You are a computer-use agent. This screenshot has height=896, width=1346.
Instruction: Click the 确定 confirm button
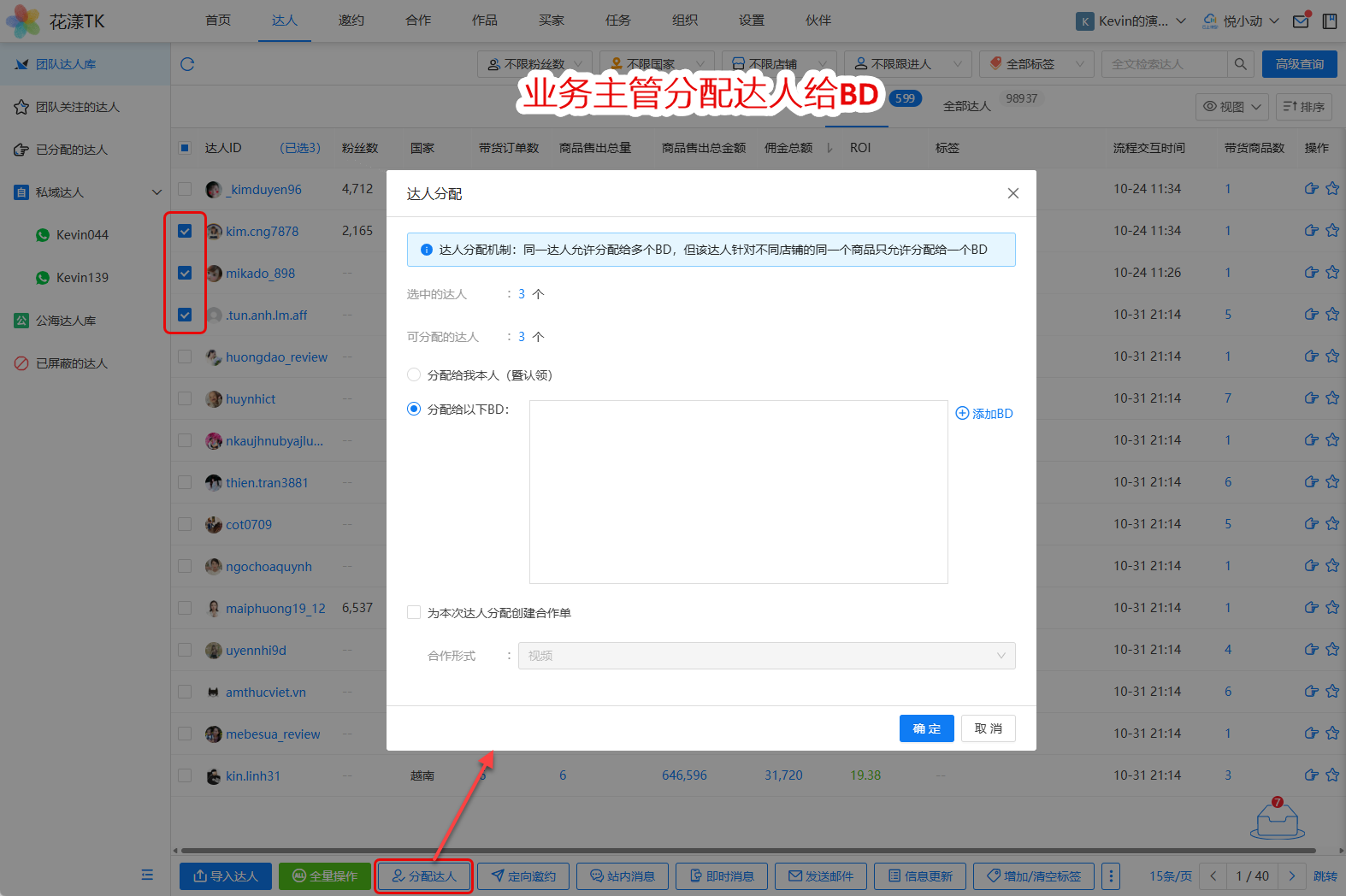tap(926, 728)
